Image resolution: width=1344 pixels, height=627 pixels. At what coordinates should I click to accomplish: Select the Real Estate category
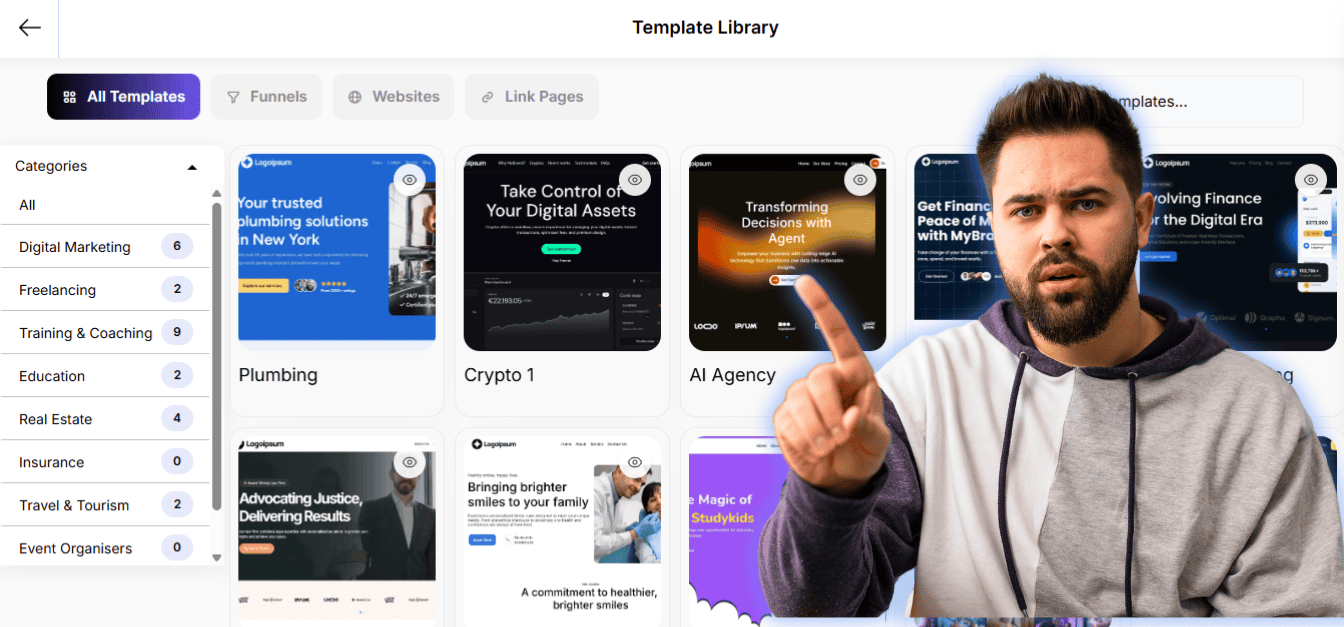coord(105,419)
